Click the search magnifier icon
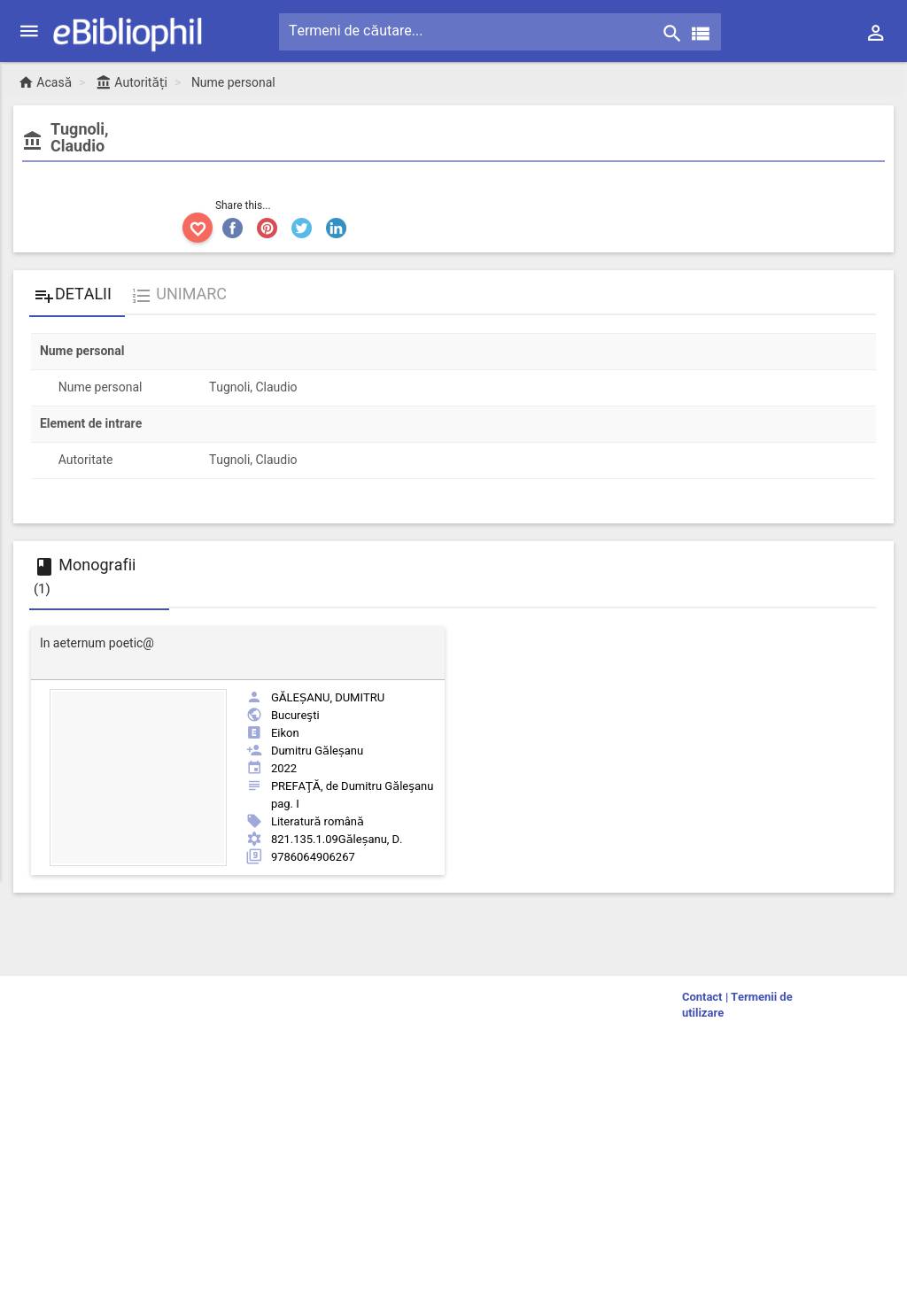This screenshot has width=907, height=1316. click(671, 33)
